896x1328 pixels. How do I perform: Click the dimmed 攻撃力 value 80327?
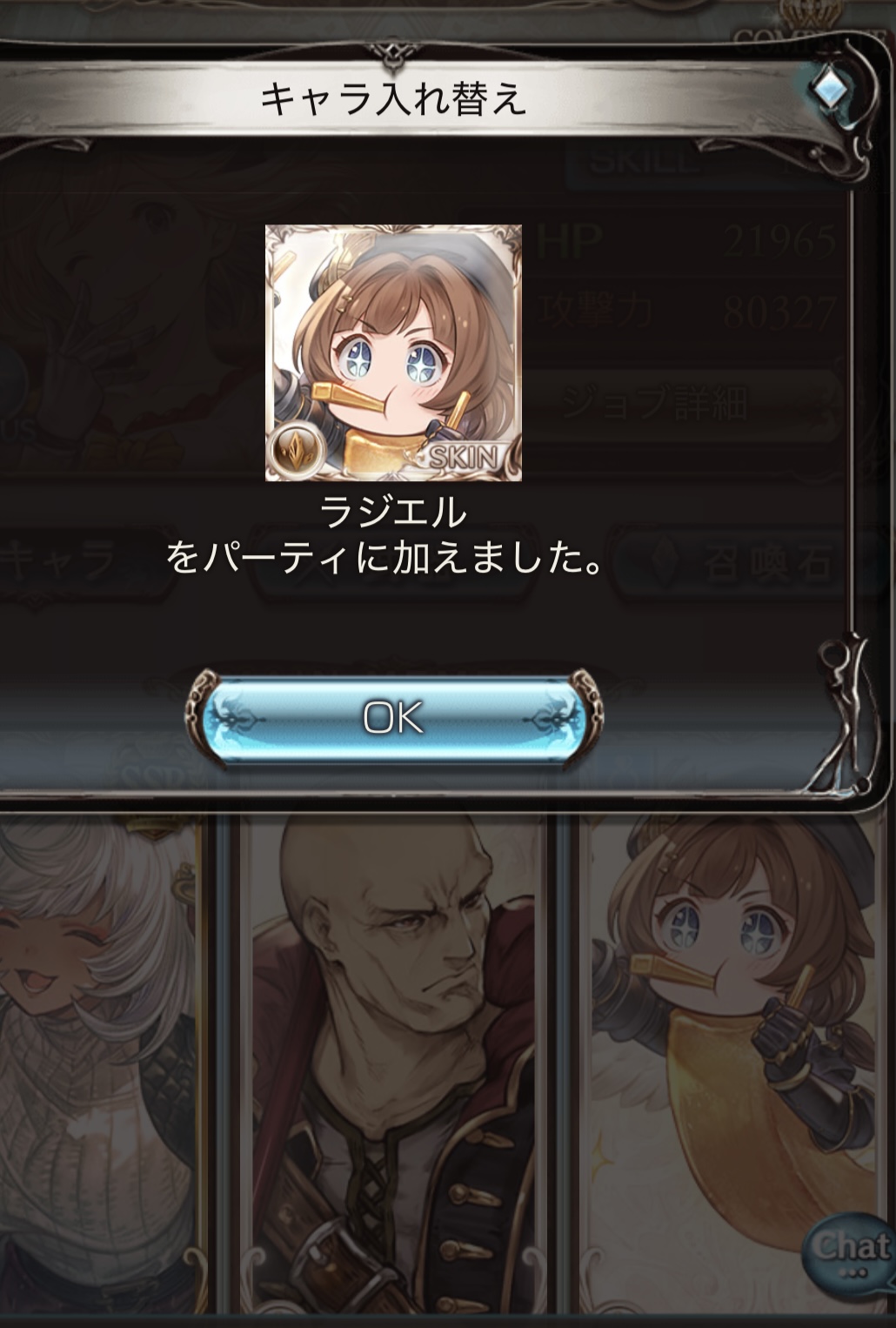pyautogui.click(x=779, y=311)
